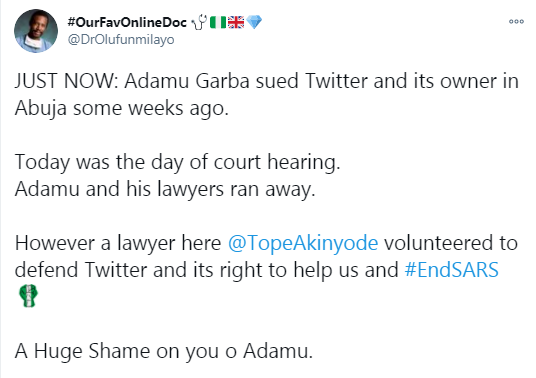Click the word "Twitter" in the first sentence

coord(336,81)
